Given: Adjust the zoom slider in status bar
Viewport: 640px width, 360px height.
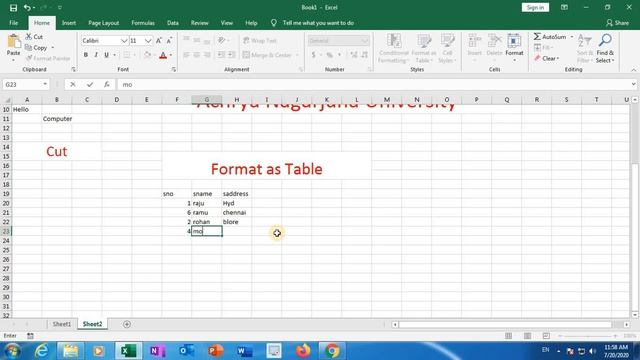Looking at the screenshot, I should 588,336.
